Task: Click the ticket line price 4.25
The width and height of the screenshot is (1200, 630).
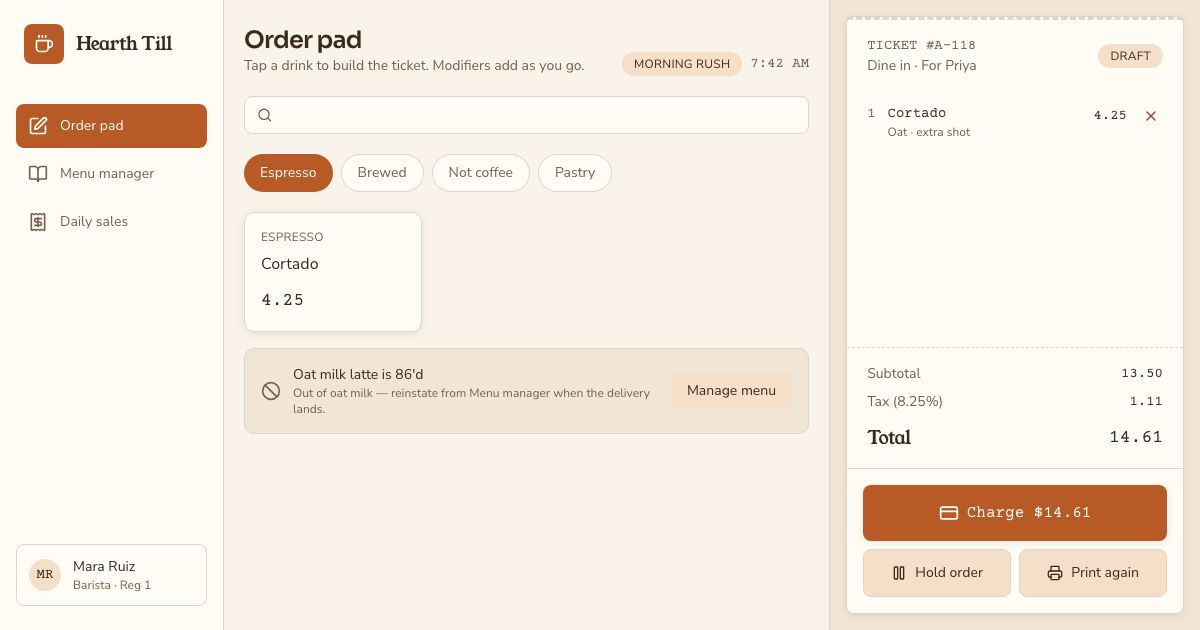Action: click(x=1110, y=116)
